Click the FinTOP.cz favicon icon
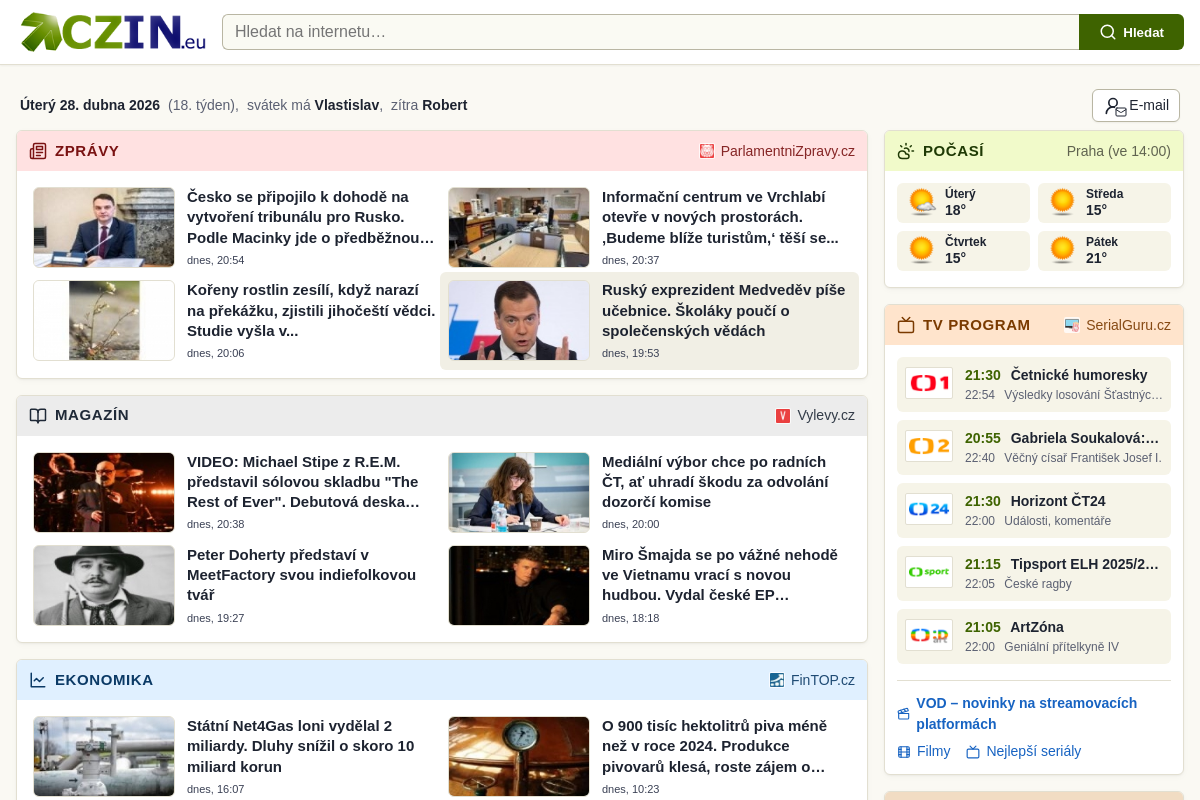This screenshot has width=1200, height=800. tap(777, 680)
